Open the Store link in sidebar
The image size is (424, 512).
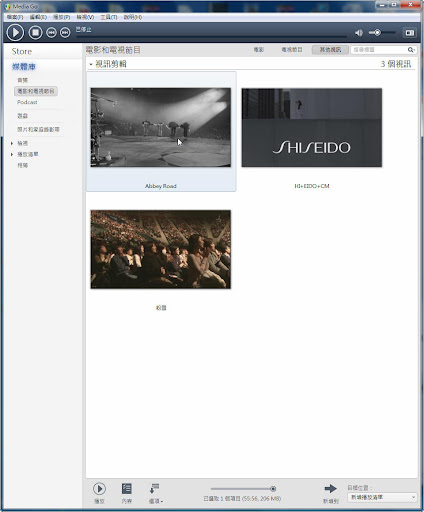point(22,51)
